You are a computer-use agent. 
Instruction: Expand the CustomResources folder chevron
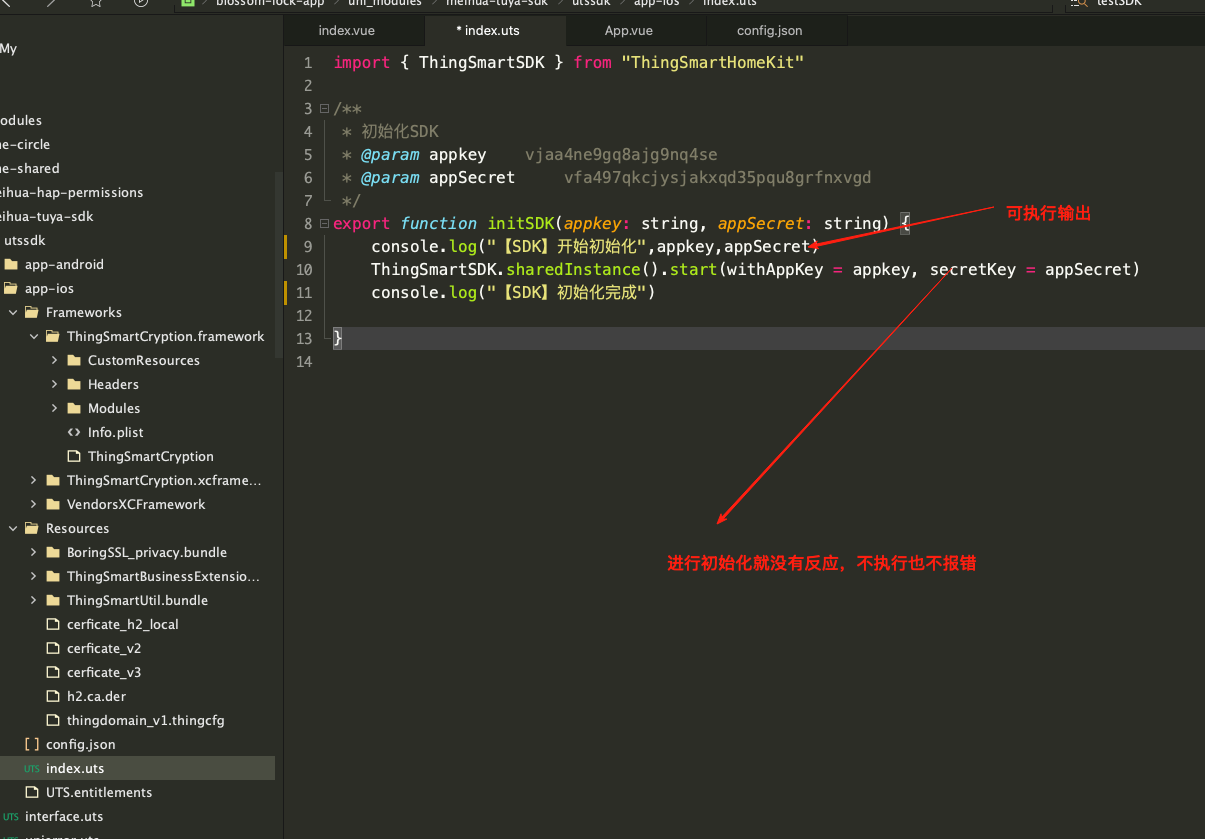click(x=55, y=361)
